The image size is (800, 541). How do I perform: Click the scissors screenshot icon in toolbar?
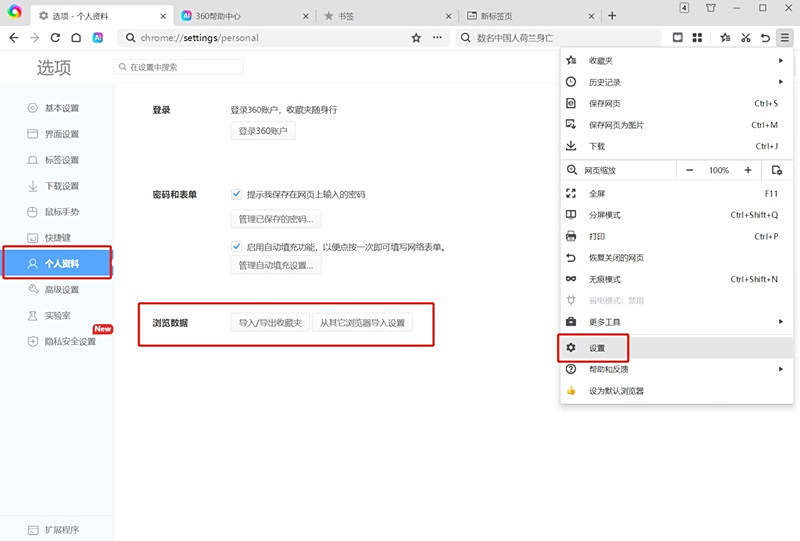[745, 37]
